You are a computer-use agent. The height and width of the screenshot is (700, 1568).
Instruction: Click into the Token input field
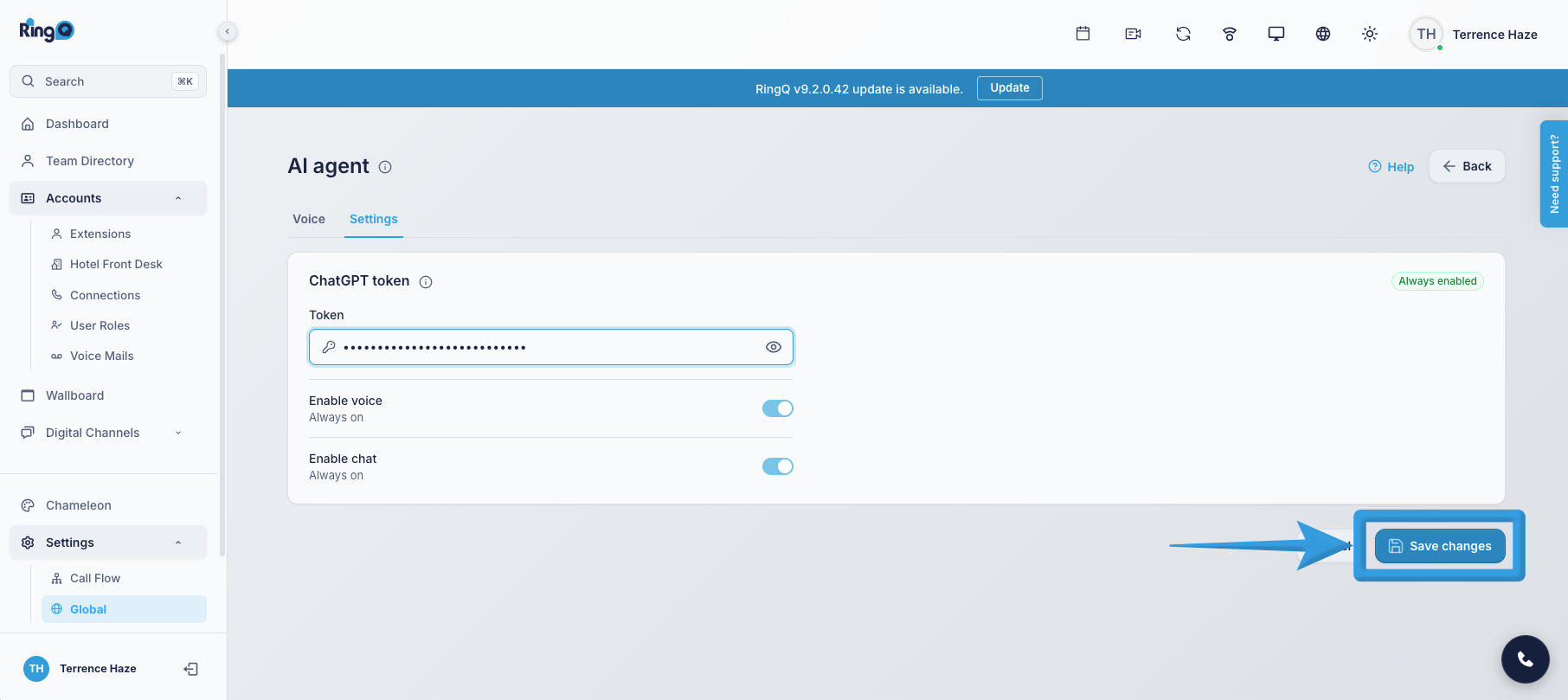click(x=551, y=347)
